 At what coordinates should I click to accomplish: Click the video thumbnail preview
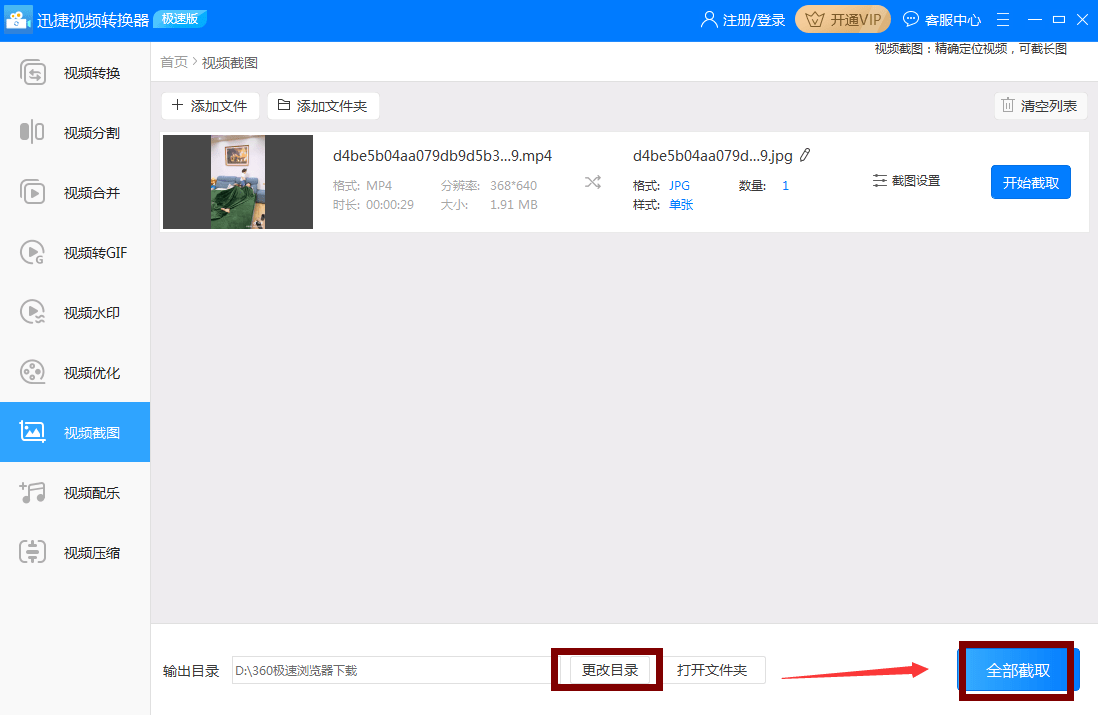[x=238, y=182]
